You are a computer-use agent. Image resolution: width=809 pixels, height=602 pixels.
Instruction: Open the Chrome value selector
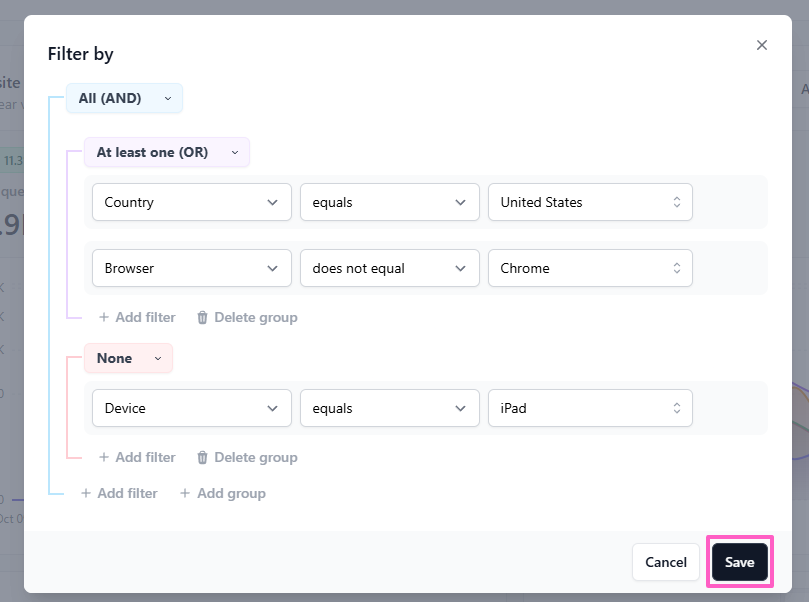(x=589, y=268)
